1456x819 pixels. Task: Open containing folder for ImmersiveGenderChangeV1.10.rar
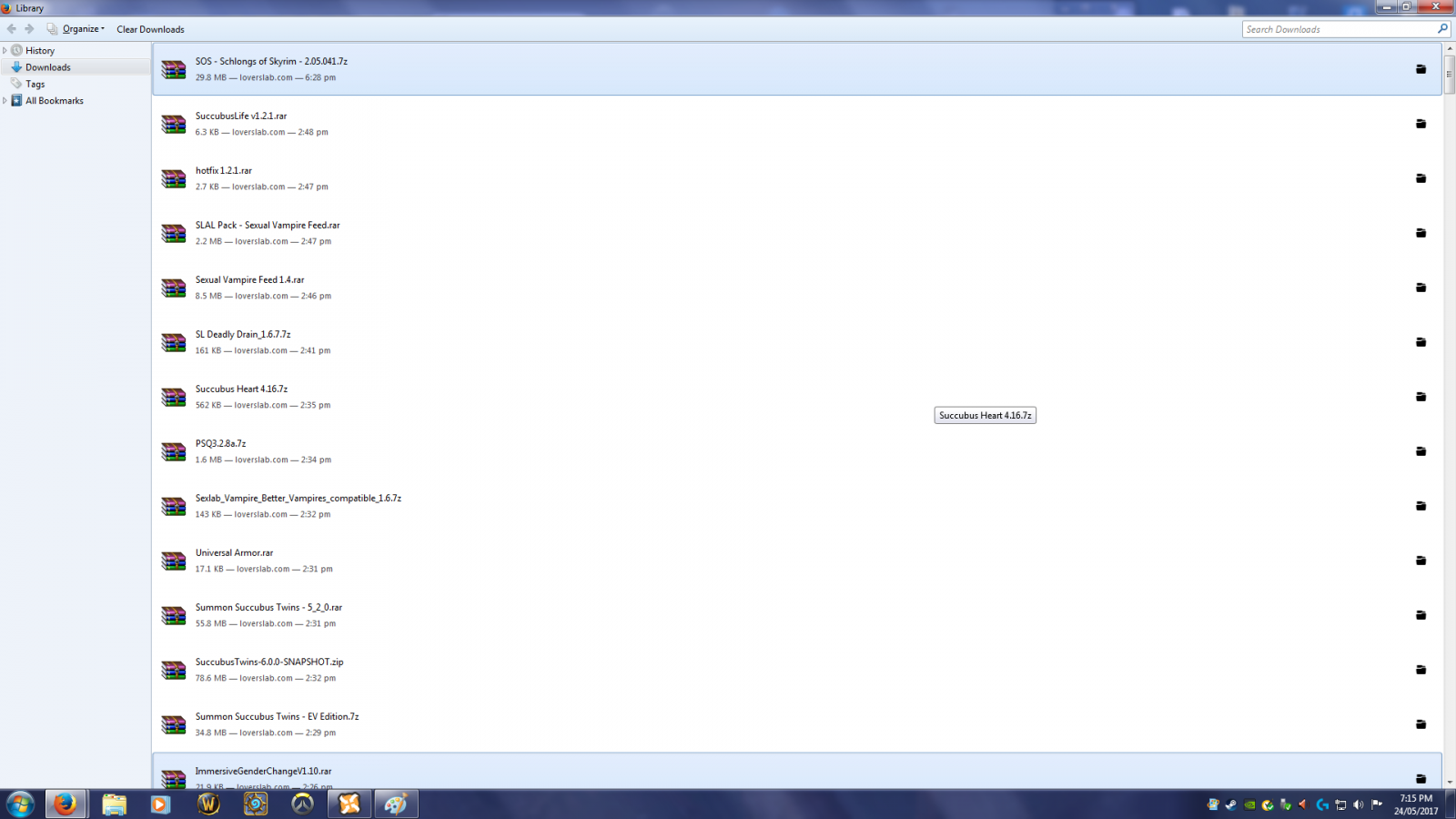1421,779
